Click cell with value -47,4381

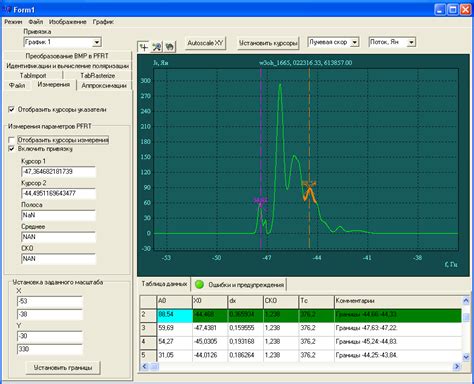pyautogui.click(x=210, y=329)
